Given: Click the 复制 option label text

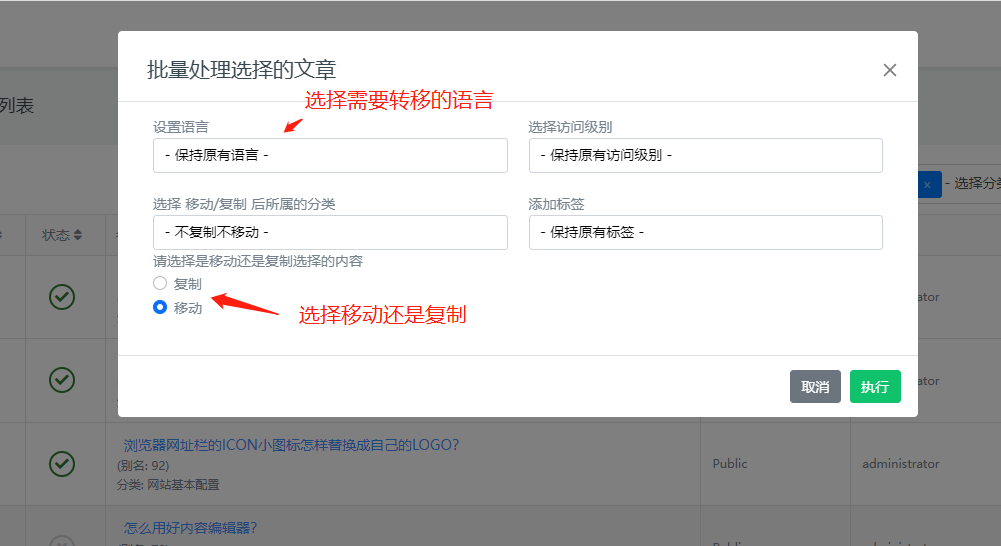Looking at the screenshot, I should (x=188, y=284).
